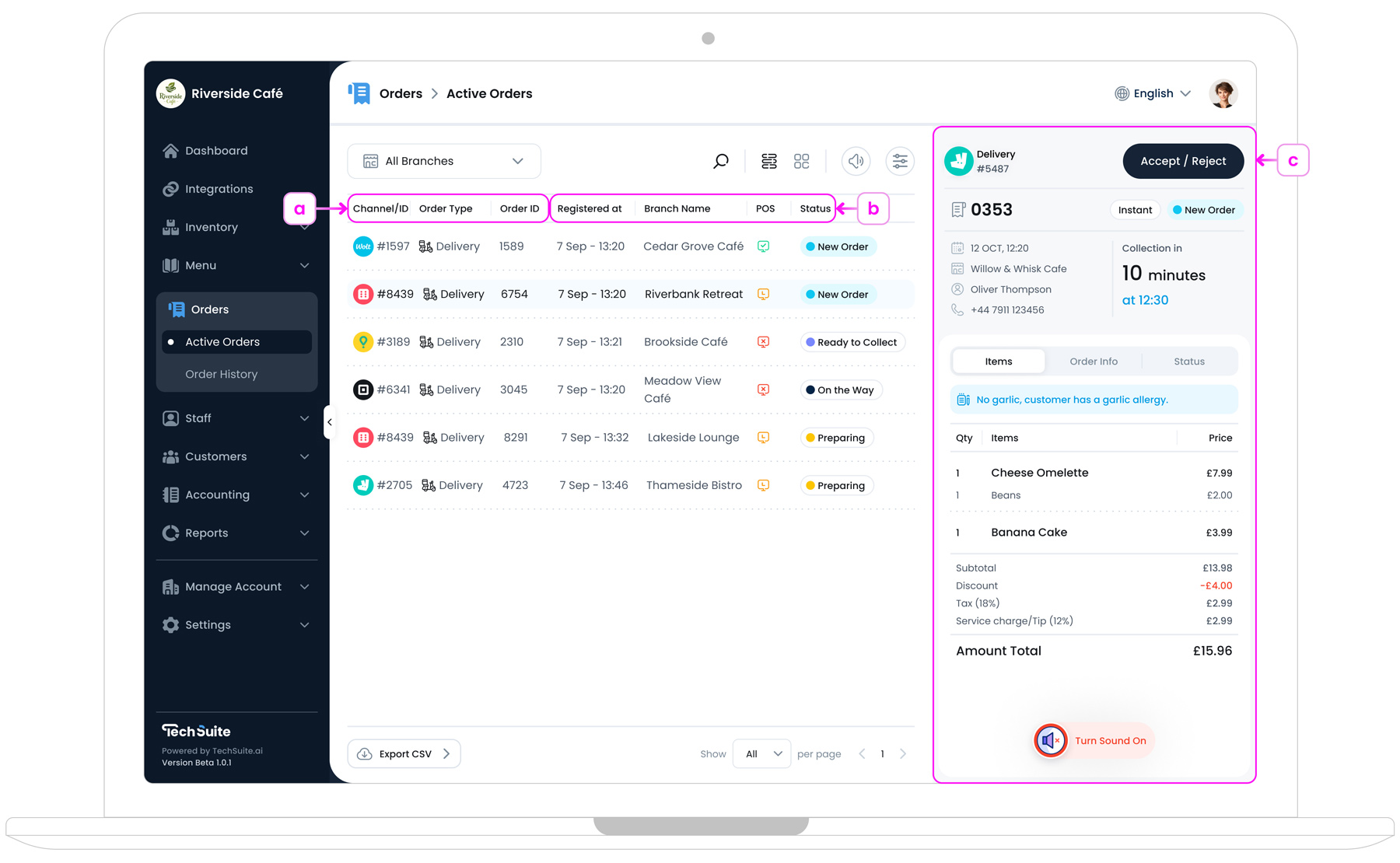Screen dimensions: 1400x863
Task: Open the All Branches dropdown
Action: coord(443,161)
